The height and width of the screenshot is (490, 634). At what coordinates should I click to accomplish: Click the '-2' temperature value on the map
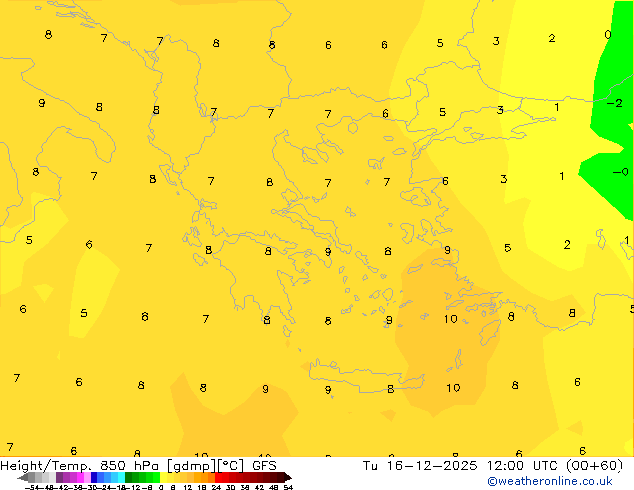tap(615, 103)
